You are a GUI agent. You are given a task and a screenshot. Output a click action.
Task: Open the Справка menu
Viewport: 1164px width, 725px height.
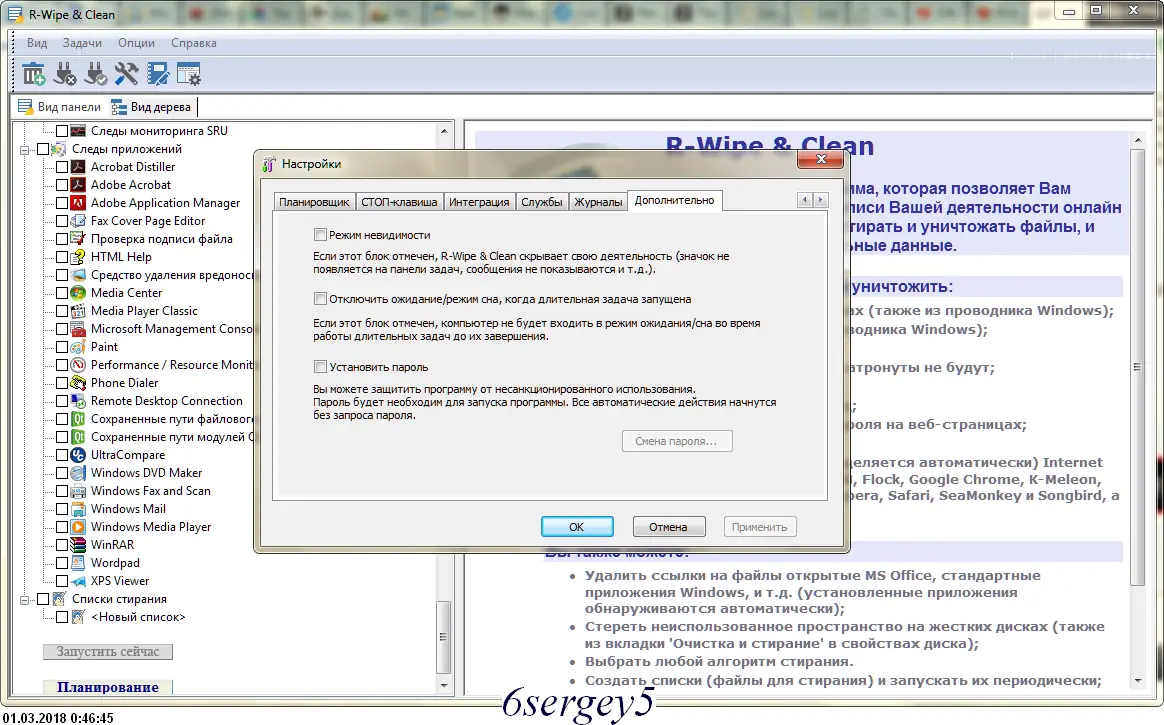coord(194,43)
